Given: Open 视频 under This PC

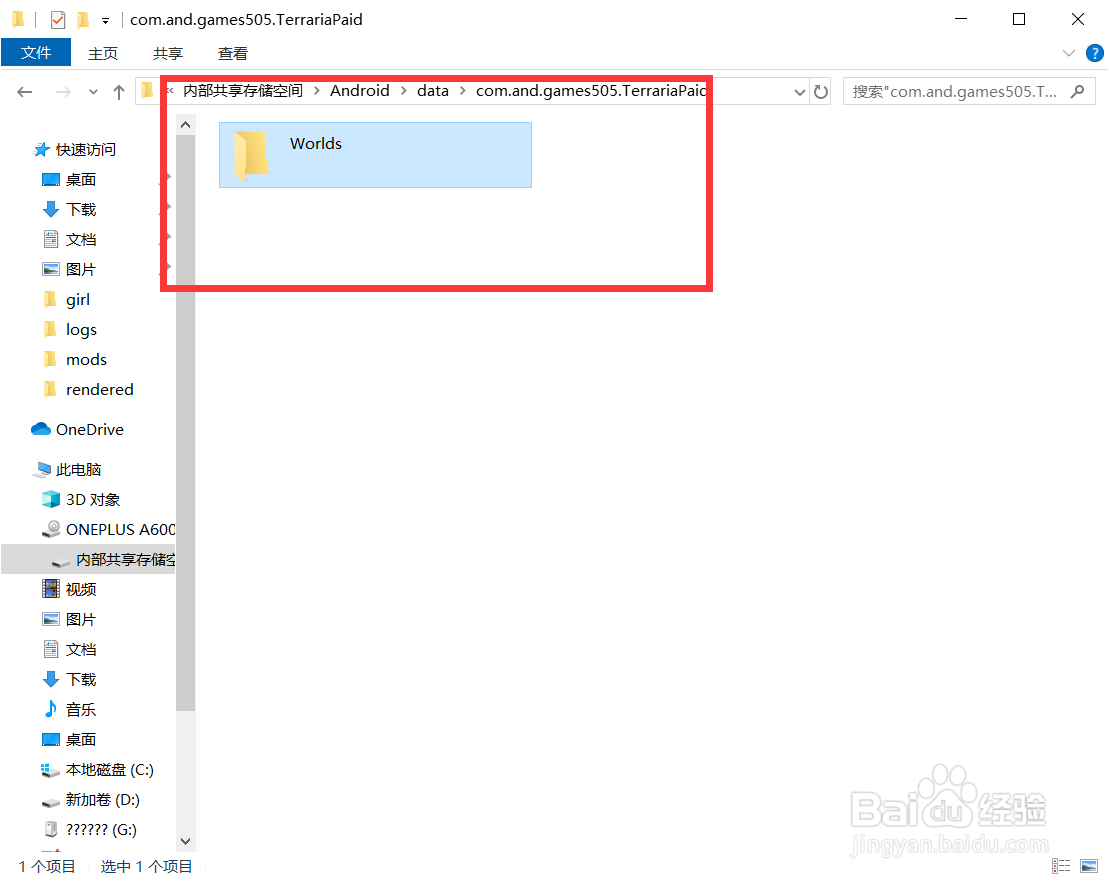Looking at the screenshot, I should pos(69,589).
